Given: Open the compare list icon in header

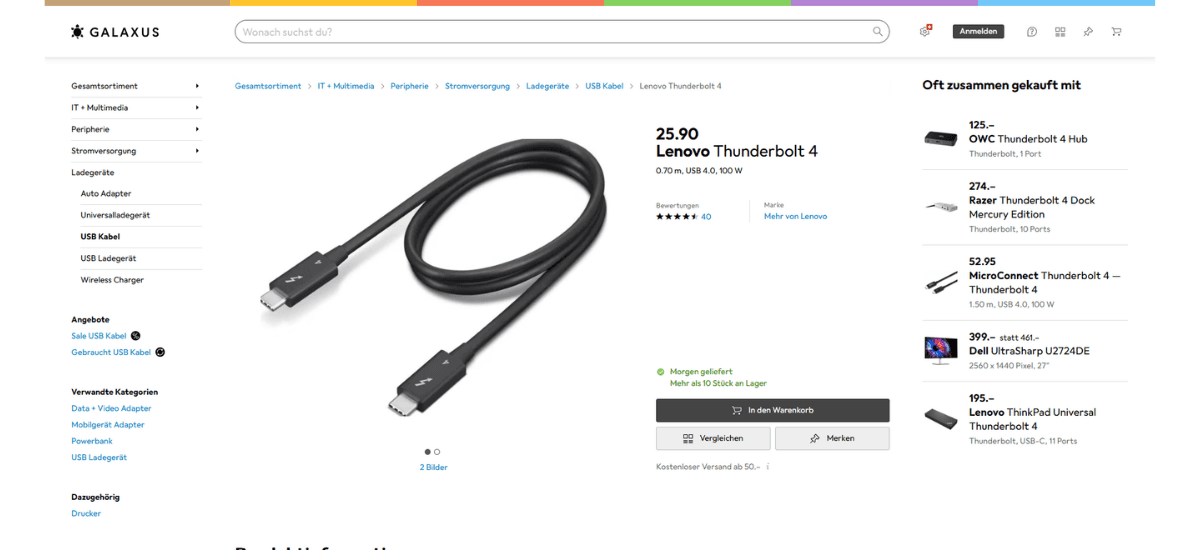Looking at the screenshot, I should tap(1060, 32).
